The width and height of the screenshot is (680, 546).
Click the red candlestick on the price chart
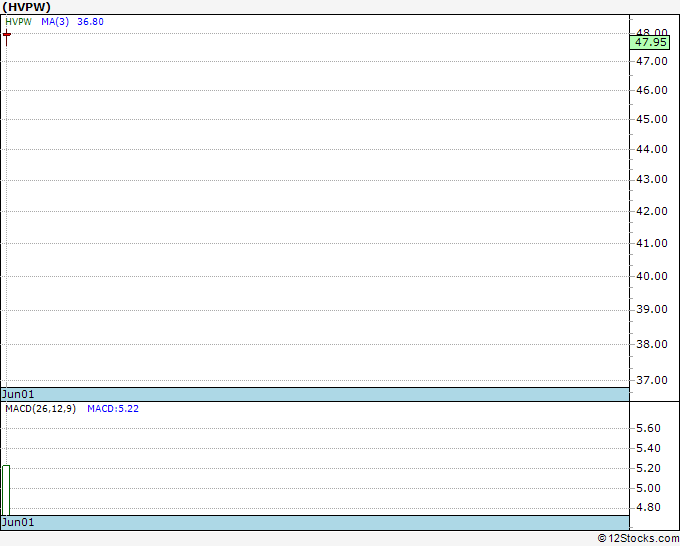coord(7,37)
